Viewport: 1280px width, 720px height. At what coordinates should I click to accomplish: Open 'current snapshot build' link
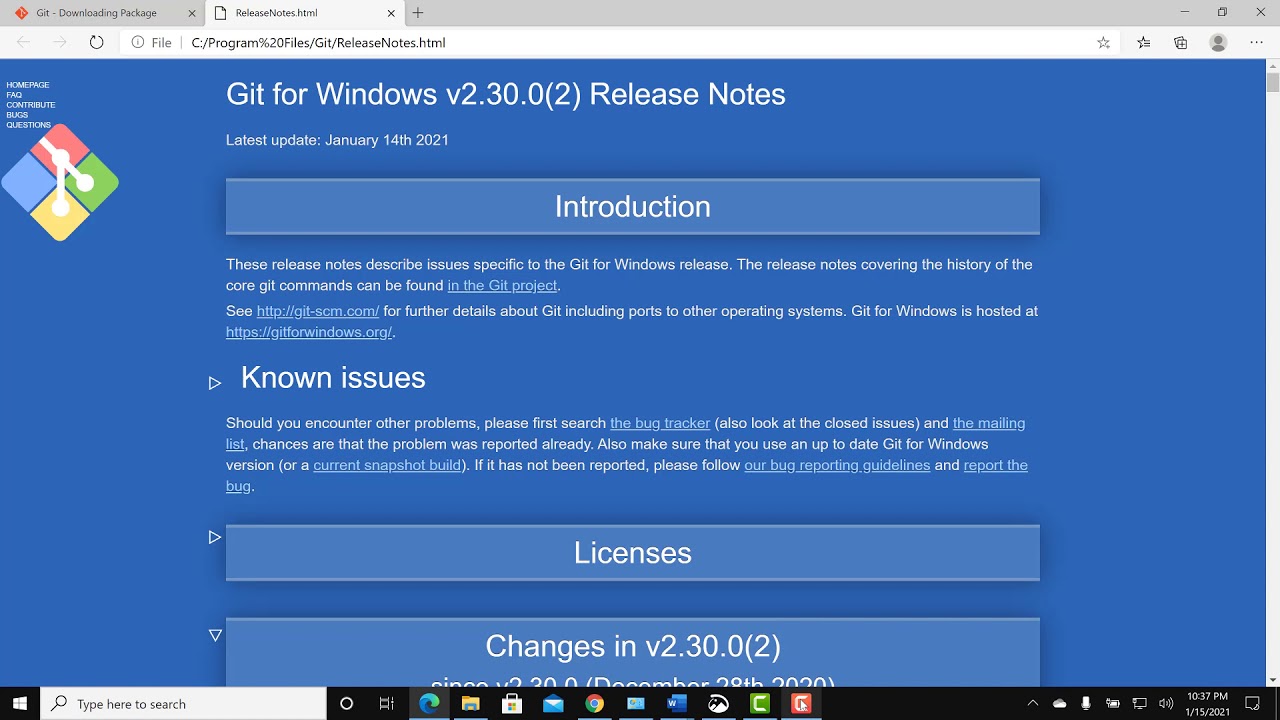[387, 465]
